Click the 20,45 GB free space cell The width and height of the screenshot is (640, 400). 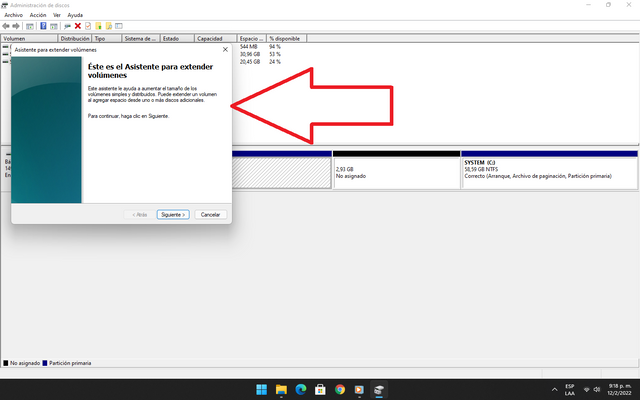tap(250, 62)
